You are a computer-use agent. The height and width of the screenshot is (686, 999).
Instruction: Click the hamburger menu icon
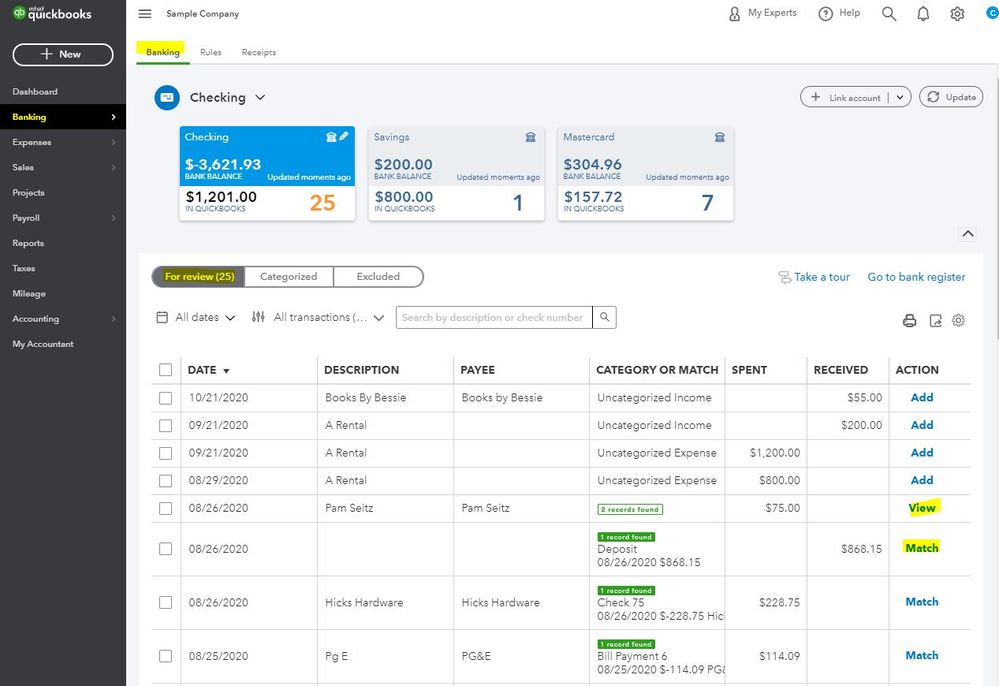pyautogui.click(x=145, y=14)
